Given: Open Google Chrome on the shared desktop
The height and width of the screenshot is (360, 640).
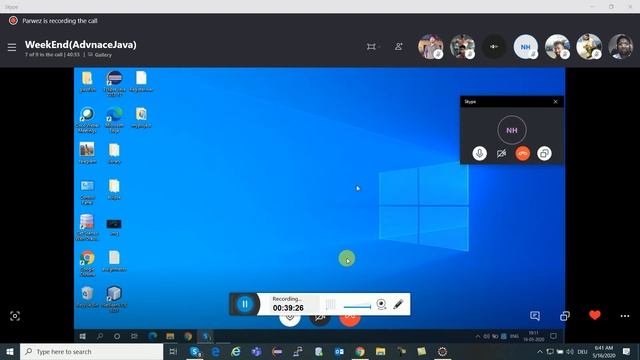Looking at the screenshot, I should pos(87,263).
